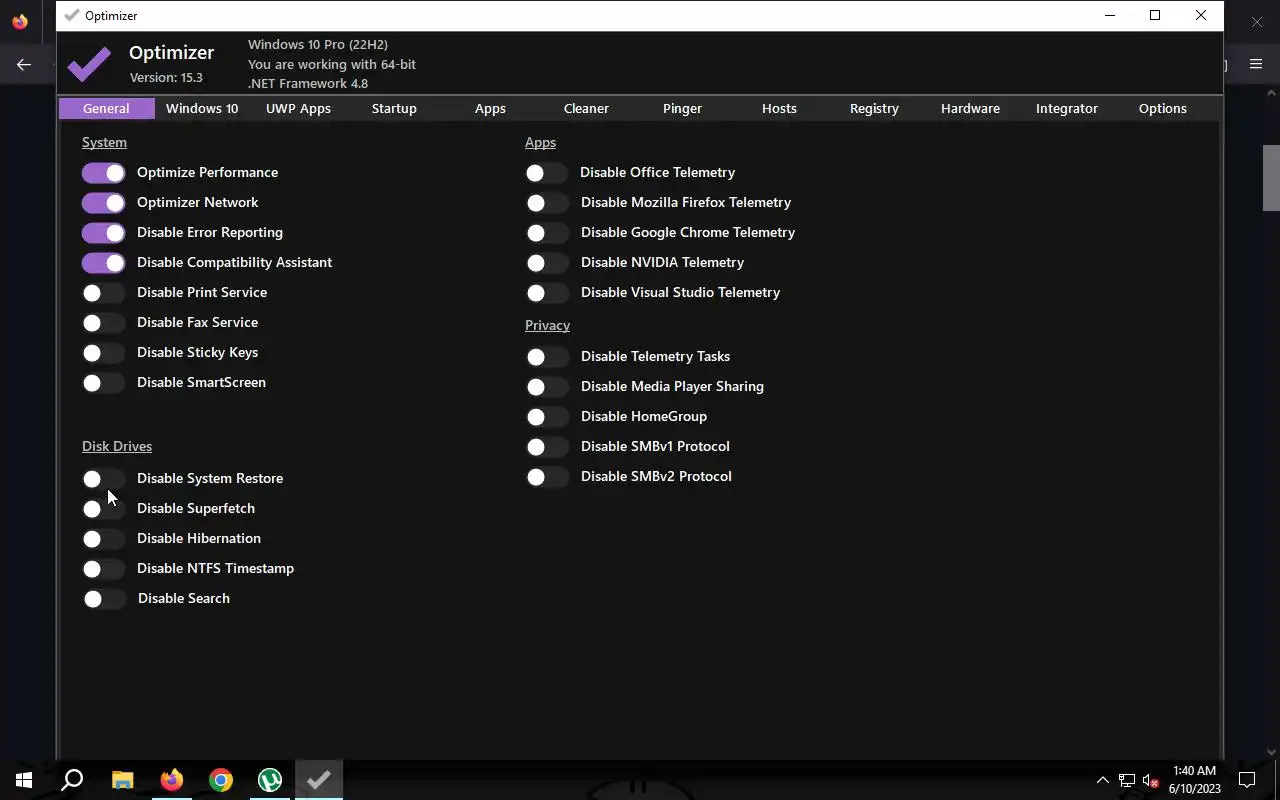Enable Disable HomeGroup switch
Viewport: 1280px width, 800px height.
point(547,417)
